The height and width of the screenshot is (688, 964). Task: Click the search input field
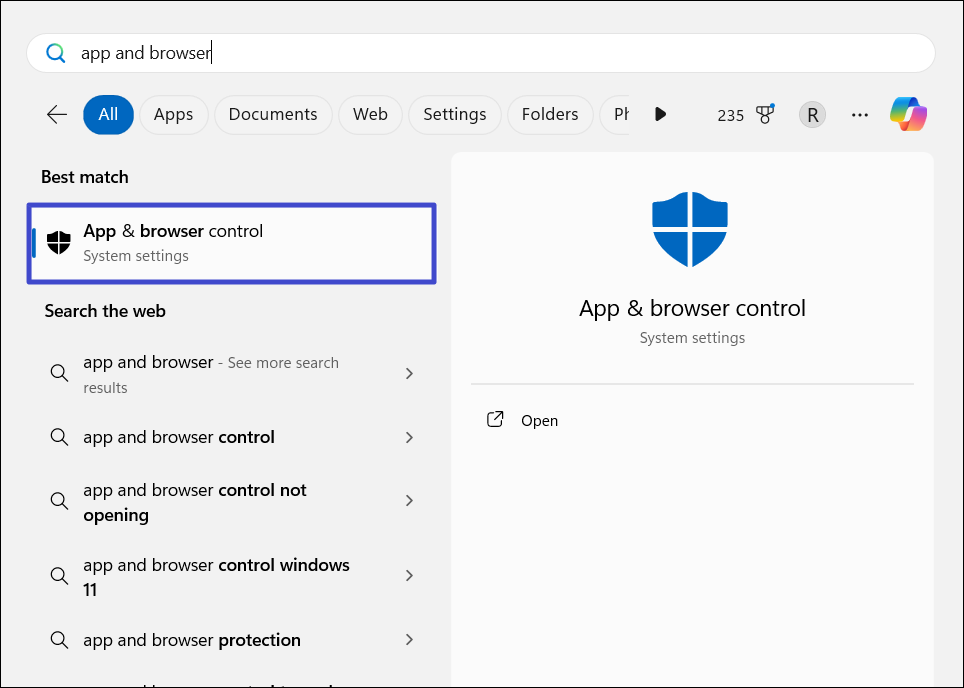pyautogui.click(x=481, y=53)
